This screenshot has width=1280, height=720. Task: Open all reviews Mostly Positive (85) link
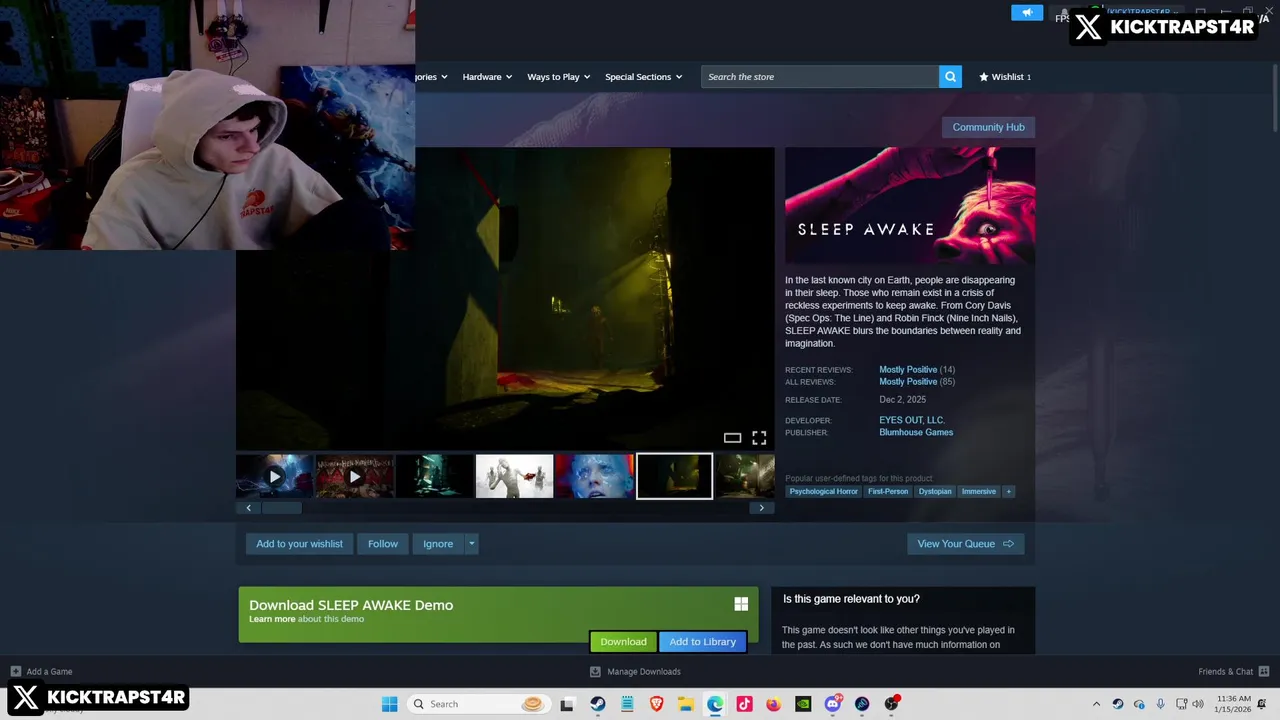917,382
